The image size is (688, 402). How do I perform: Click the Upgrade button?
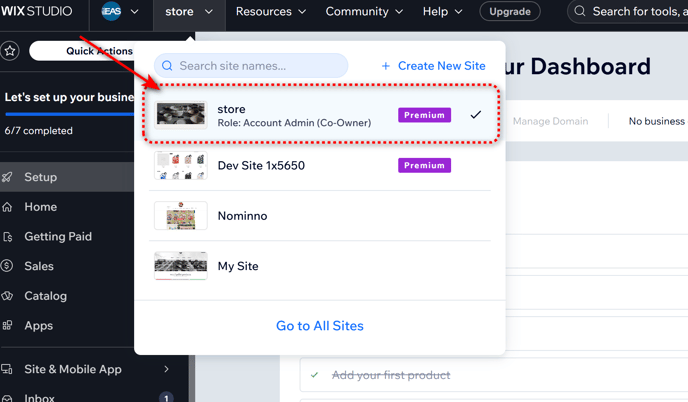coord(509,12)
